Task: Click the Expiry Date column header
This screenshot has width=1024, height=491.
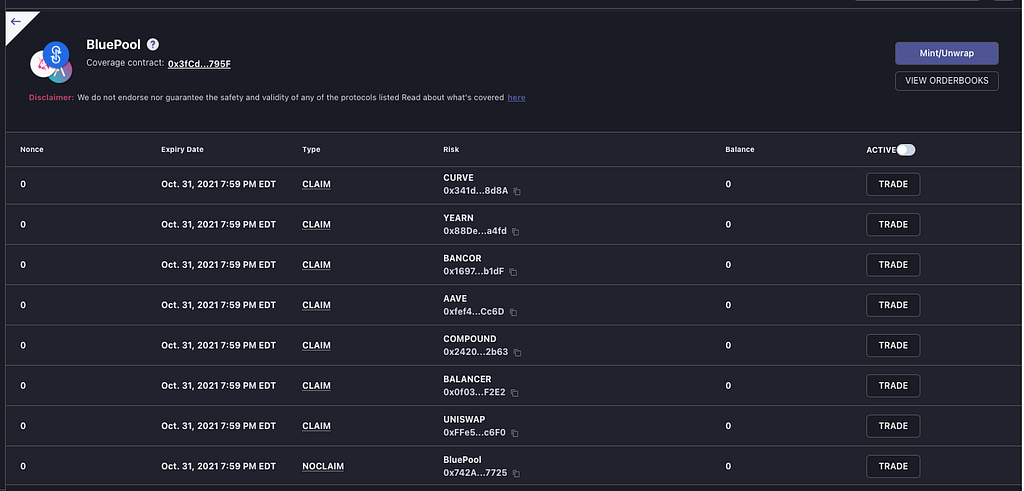Action: (182, 149)
